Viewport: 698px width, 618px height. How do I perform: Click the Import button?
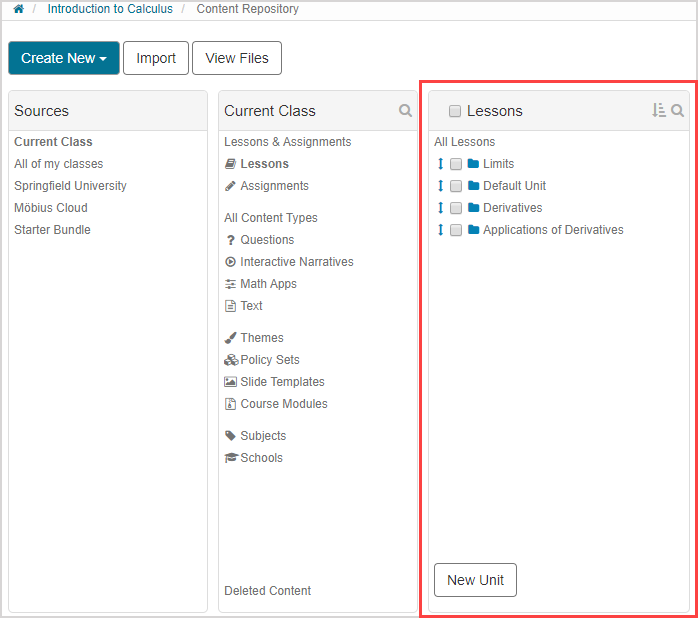click(156, 58)
